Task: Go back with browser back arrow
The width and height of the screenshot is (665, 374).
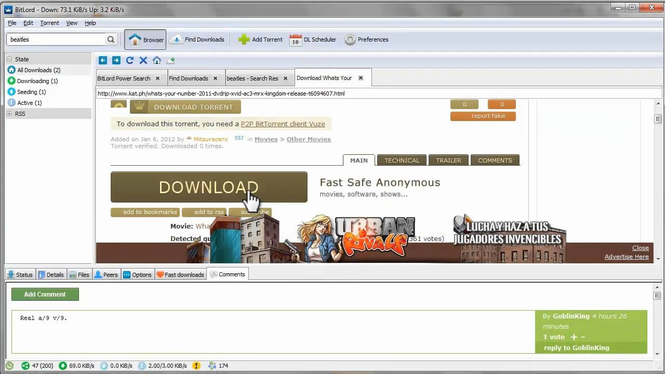Action: [x=103, y=60]
